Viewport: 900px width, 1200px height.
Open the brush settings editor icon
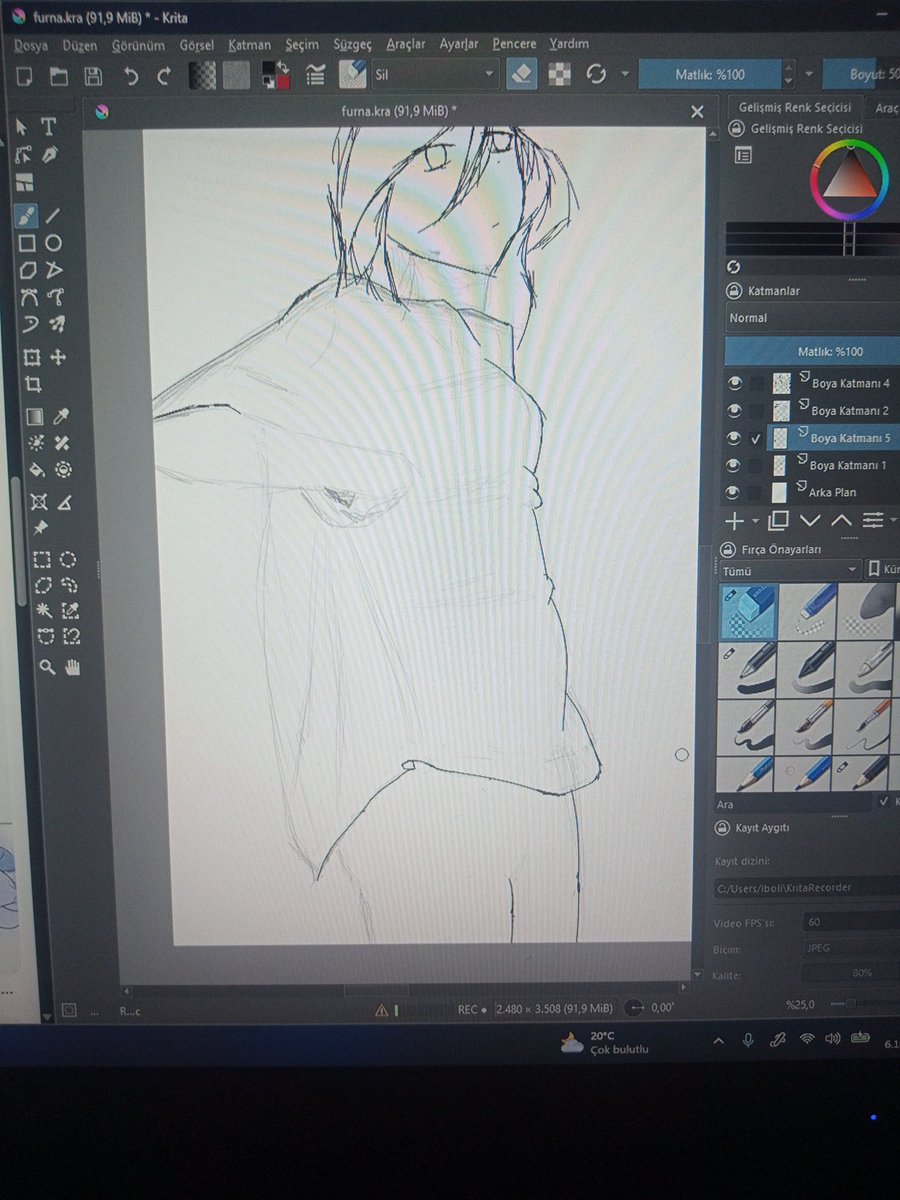(316, 75)
